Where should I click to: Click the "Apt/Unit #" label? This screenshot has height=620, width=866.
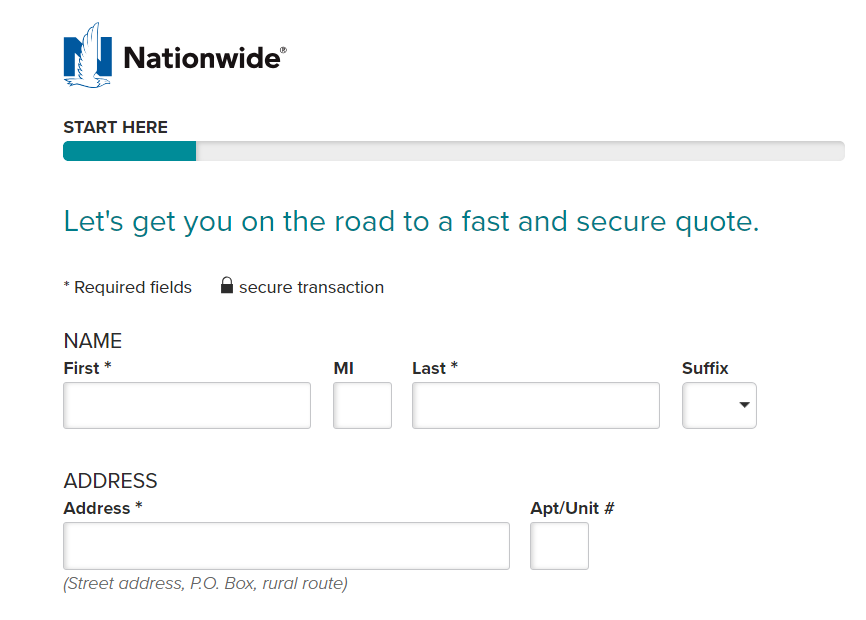point(572,508)
